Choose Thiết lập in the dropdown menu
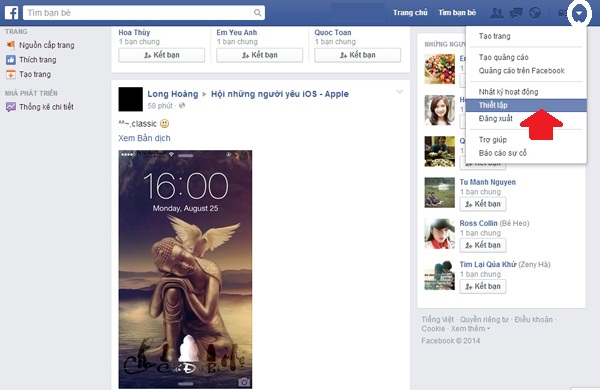Screen dimensions: 600x390 coord(526,105)
